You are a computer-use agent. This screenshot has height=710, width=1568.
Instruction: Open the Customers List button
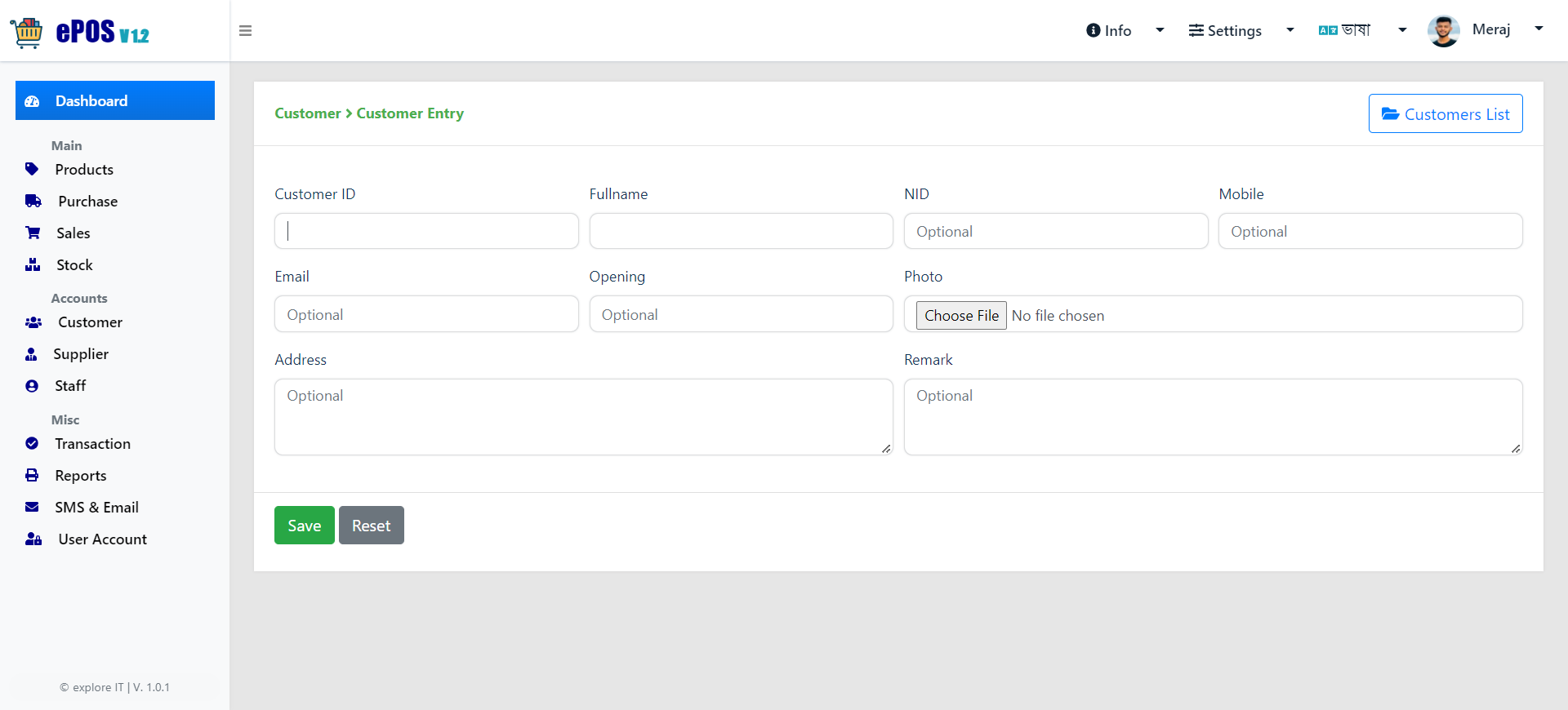tap(1445, 113)
